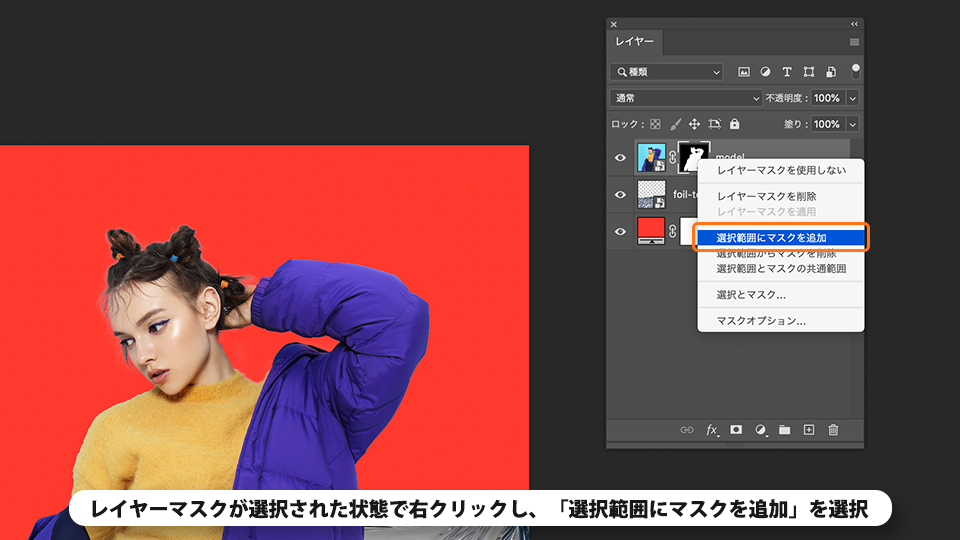Toggle mask link on model layer
The width and height of the screenshot is (960, 540).
[x=672, y=157]
